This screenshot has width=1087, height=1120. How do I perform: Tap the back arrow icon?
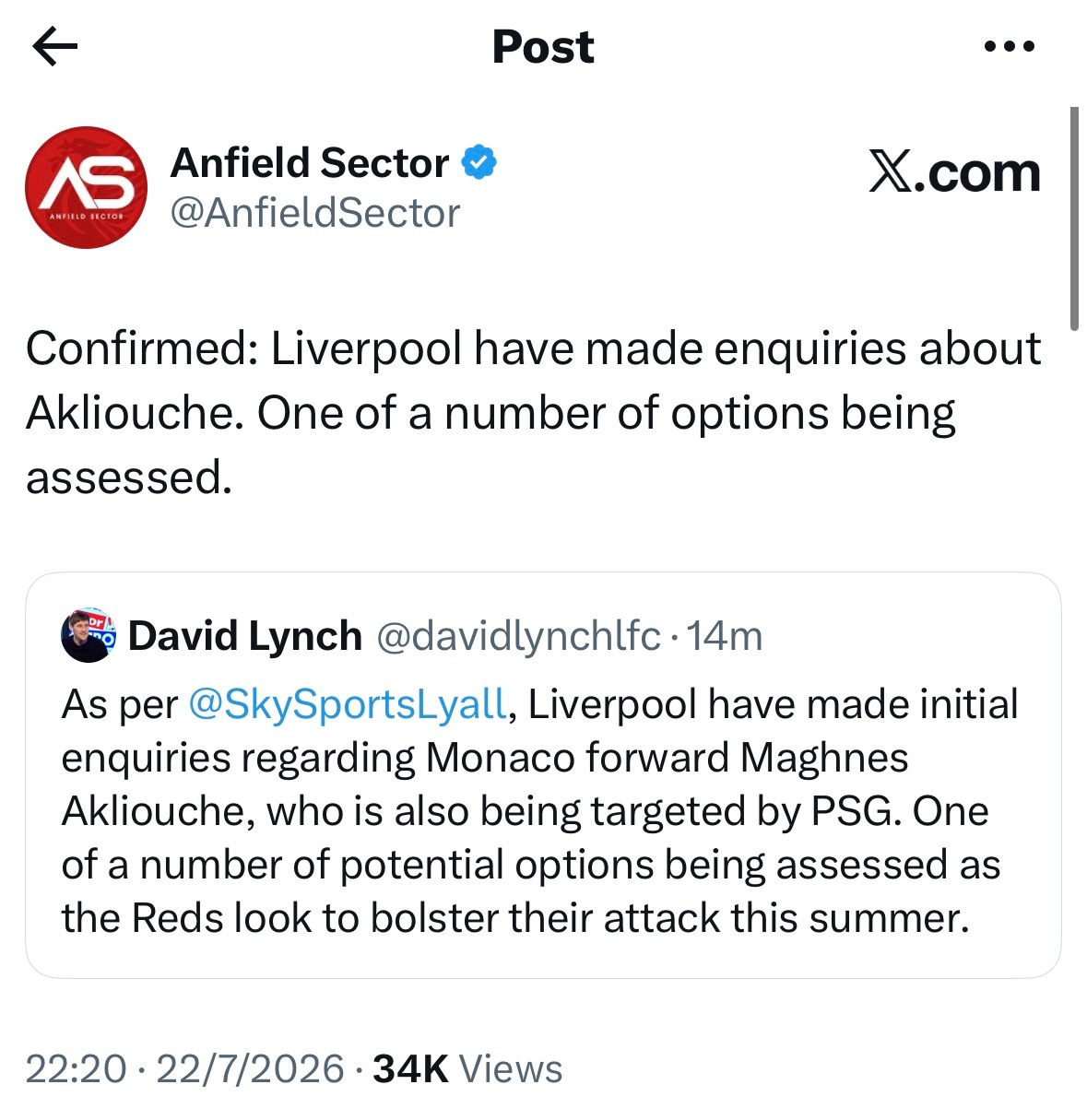click(54, 46)
